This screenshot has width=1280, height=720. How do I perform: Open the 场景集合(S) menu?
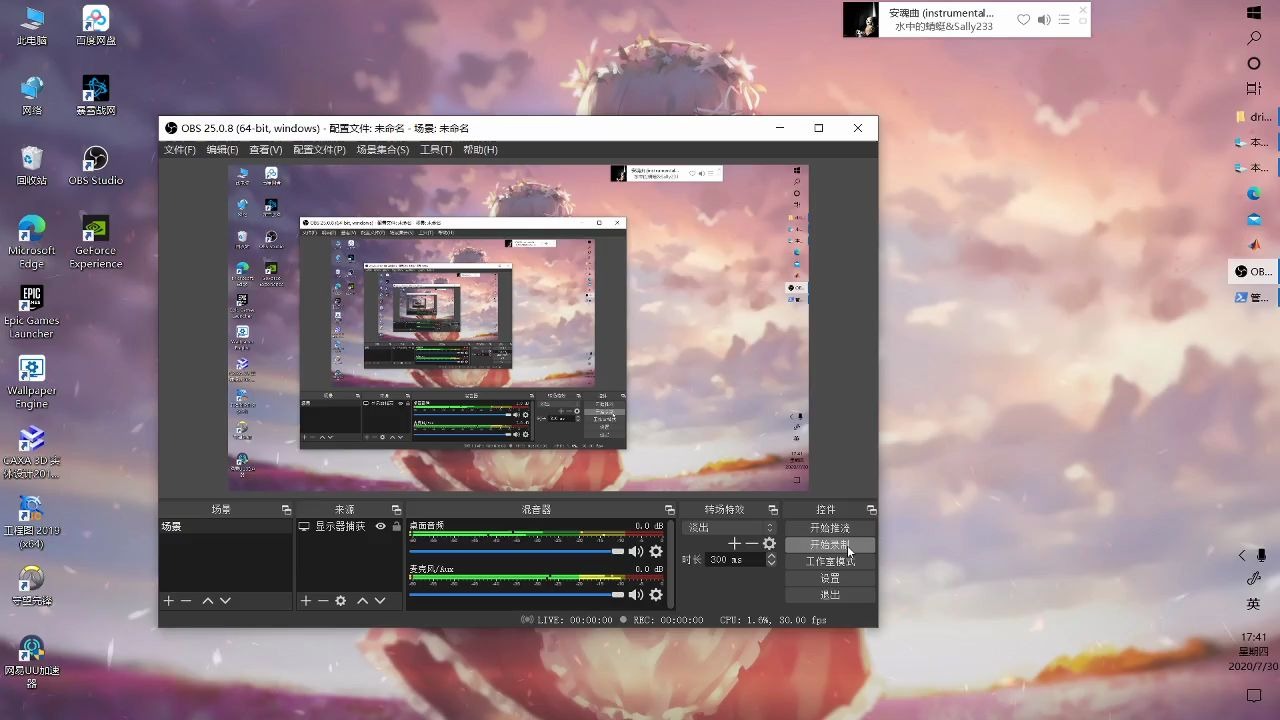pos(382,150)
